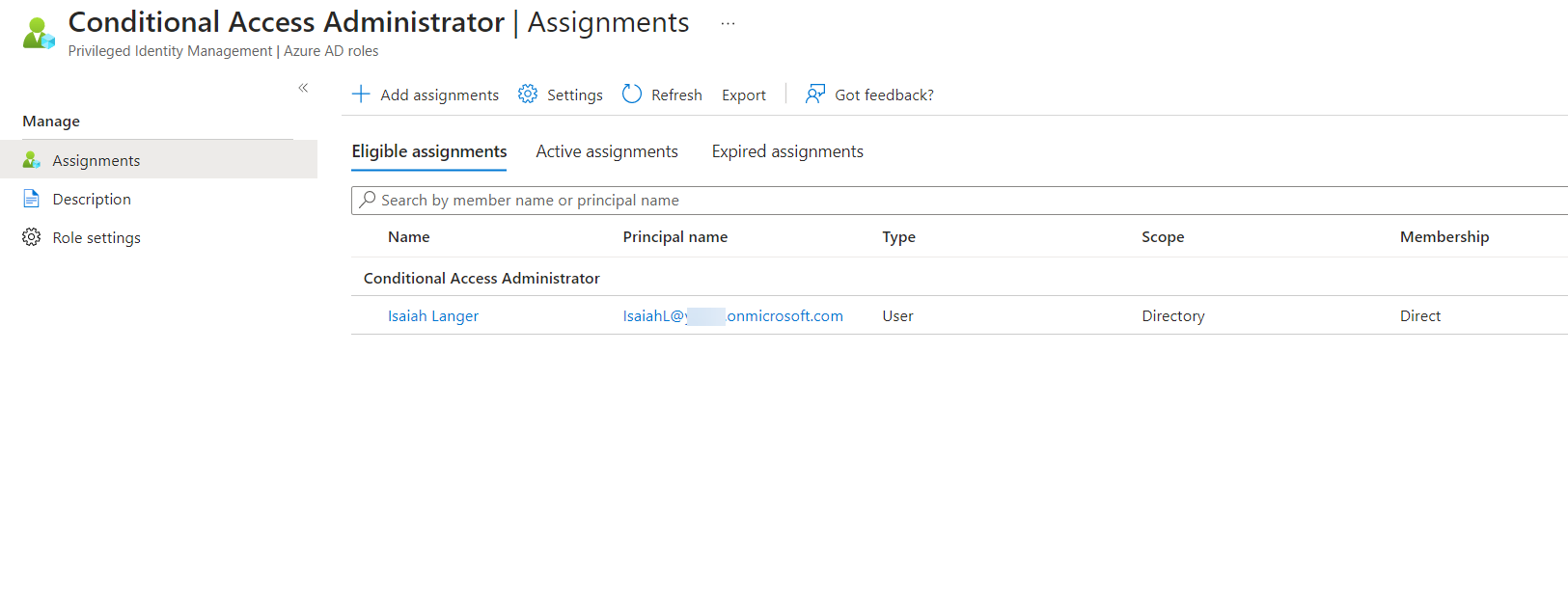Click the Settings gear icon in toolbar

(528, 94)
